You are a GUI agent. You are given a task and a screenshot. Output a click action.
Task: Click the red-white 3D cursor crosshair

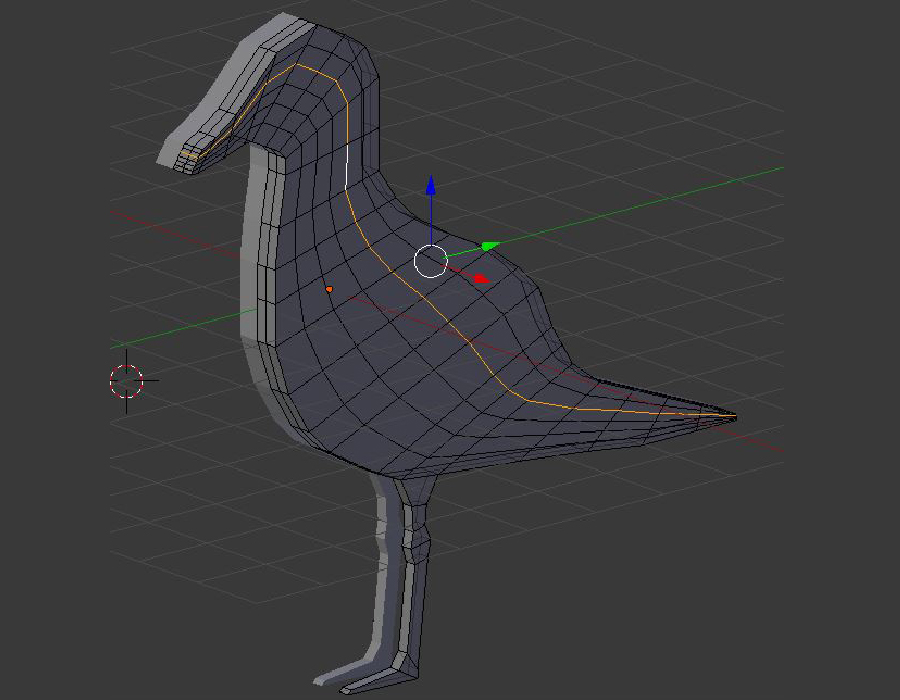pyautogui.click(x=126, y=381)
